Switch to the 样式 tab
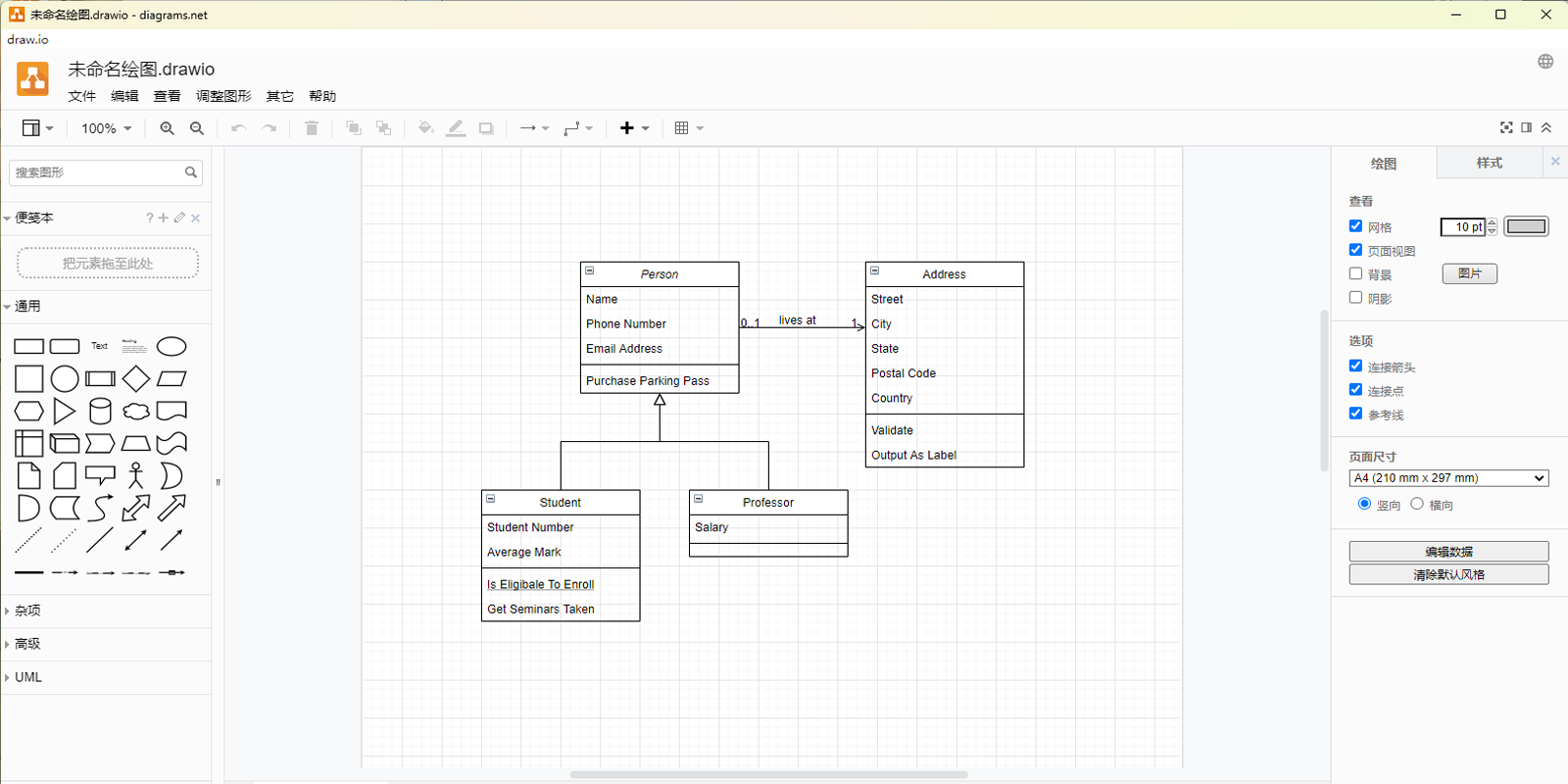Viewport: 1568px width, 784px height. tap(1489, 163)
